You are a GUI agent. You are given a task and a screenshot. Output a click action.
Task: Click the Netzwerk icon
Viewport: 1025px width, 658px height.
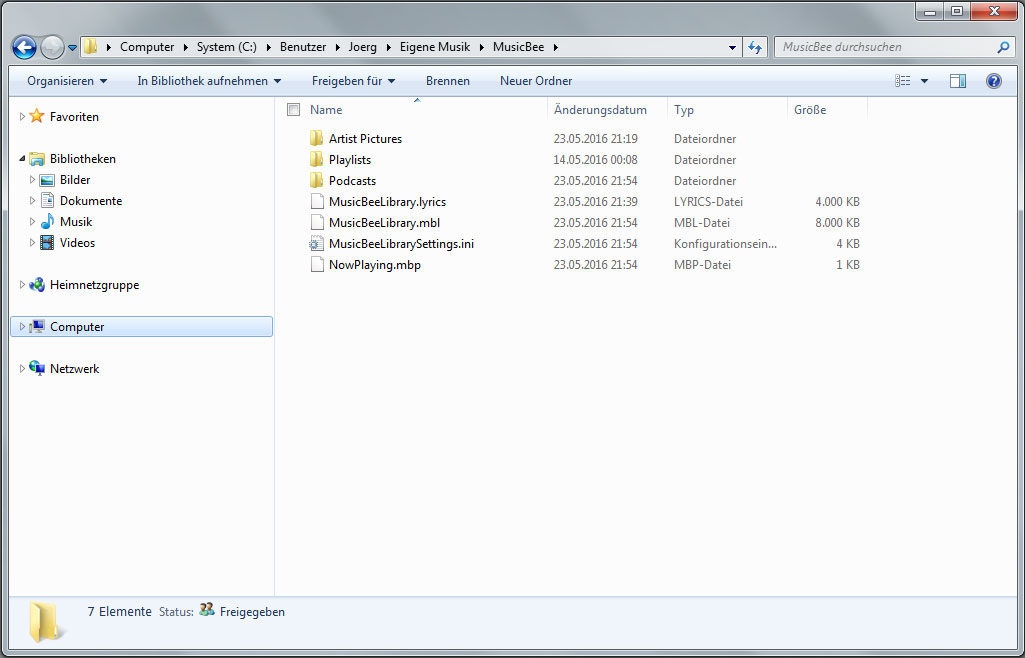pos(37,368)
